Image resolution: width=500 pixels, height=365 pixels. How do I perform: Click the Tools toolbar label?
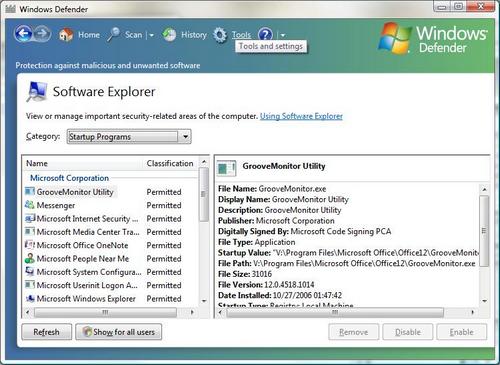click(x=241, y=35)
